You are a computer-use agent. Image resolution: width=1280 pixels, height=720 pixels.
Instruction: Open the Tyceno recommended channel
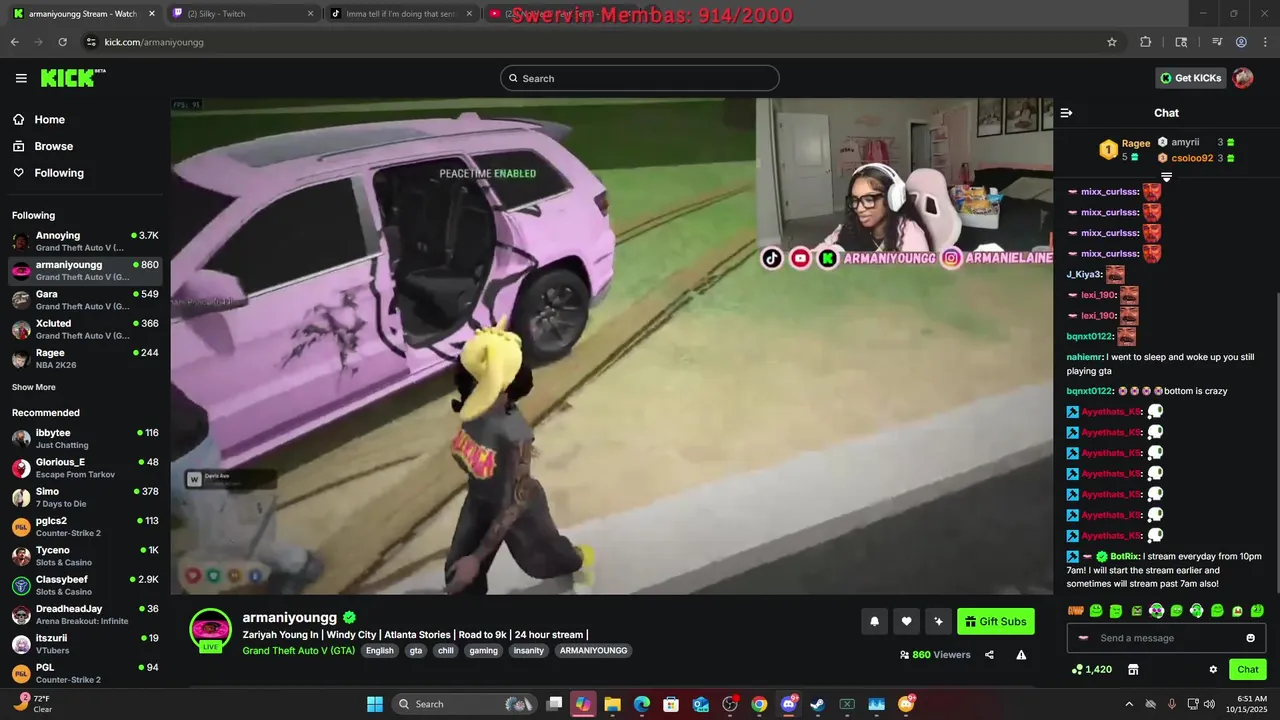pos(85,556)
